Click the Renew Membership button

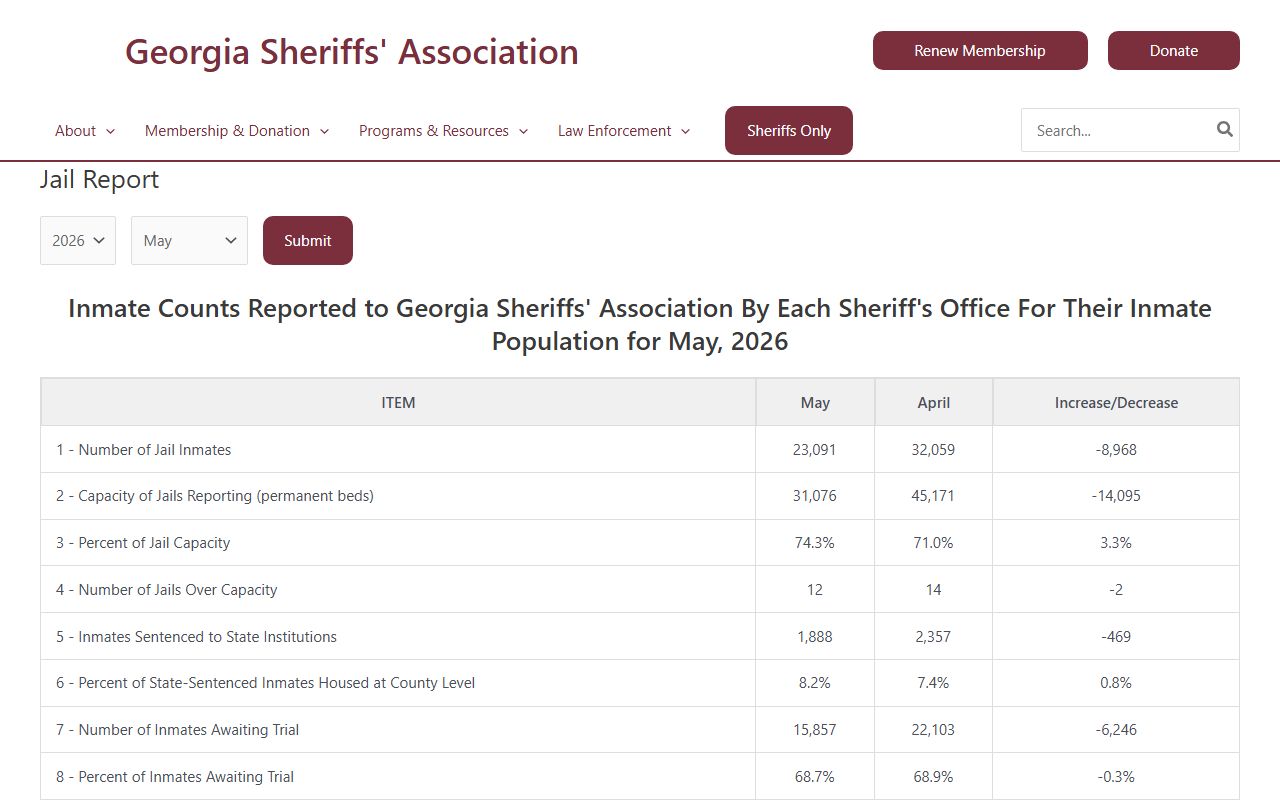coord(980,51)
